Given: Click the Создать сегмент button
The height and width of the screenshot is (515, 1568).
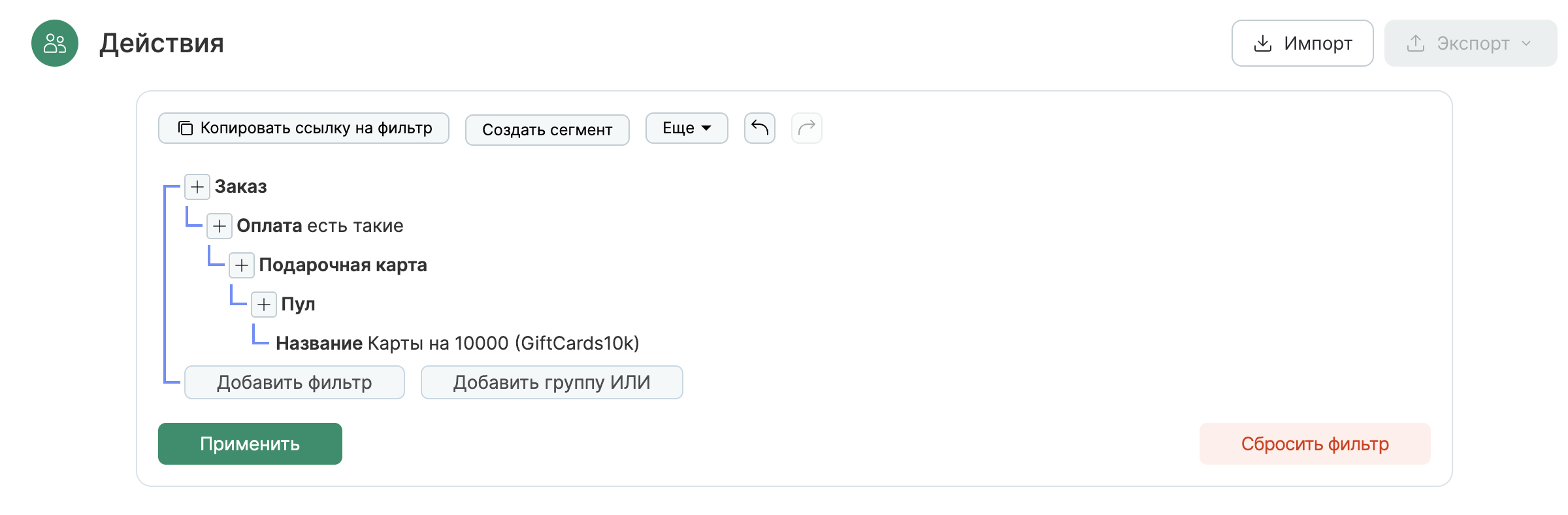Looking at the screenshot, I should (x=547, y=129).
